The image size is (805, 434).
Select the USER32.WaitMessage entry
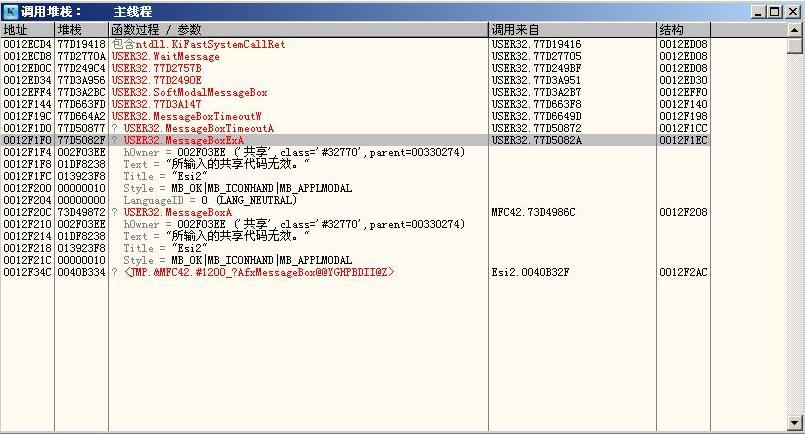click(166, 56)
